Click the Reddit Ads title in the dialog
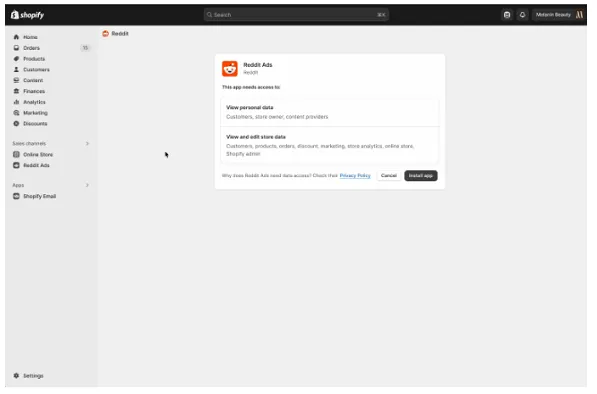This screenshot has width=597, height=394. [258, 65]
